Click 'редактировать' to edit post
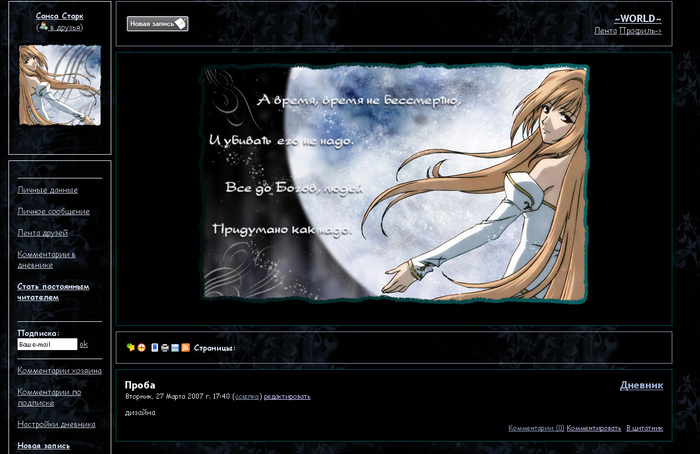This screenshot has width=700, height=454. click(287, 396)
